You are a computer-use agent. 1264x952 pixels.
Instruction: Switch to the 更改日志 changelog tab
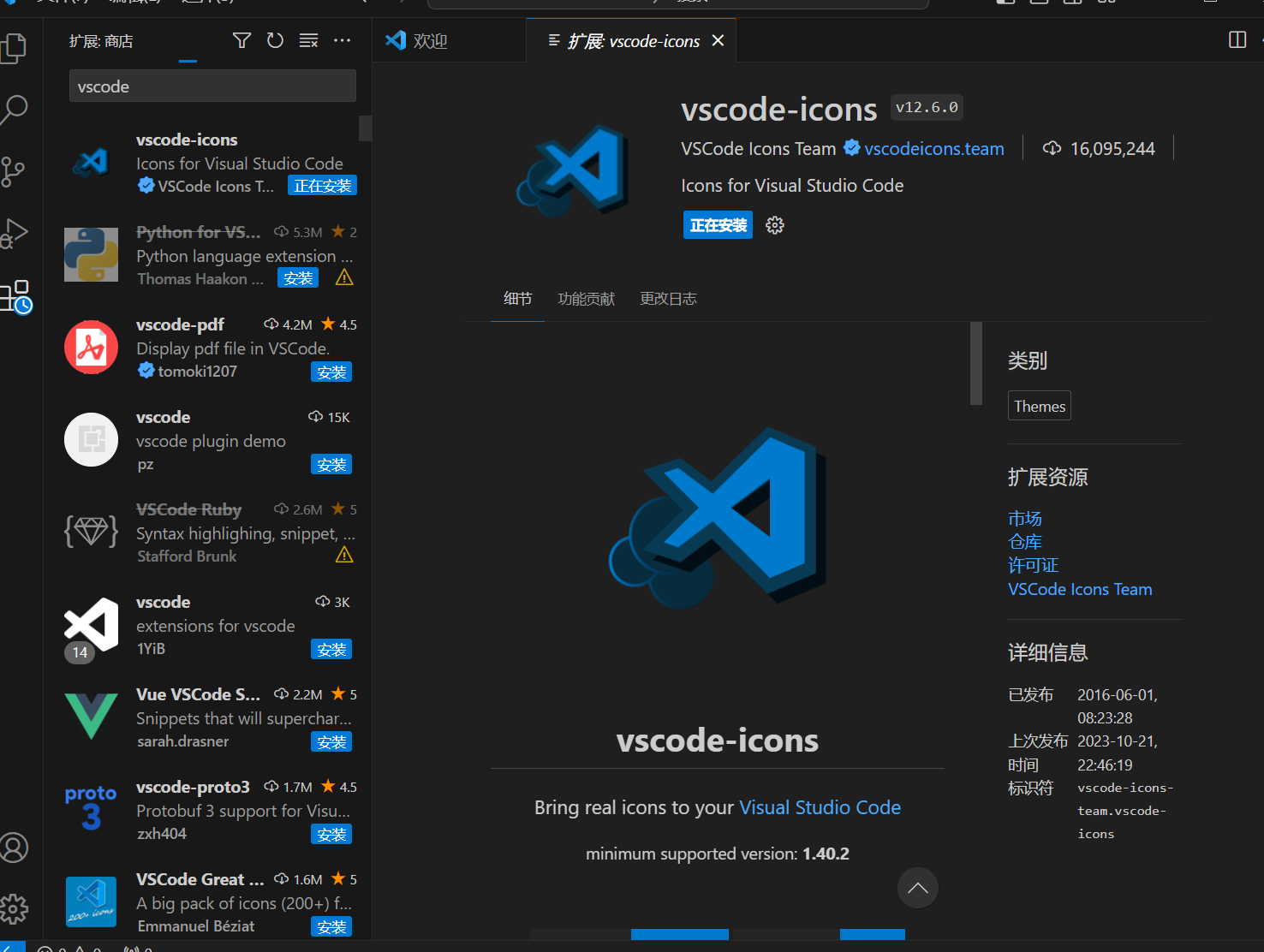click(x=668, y=299)
